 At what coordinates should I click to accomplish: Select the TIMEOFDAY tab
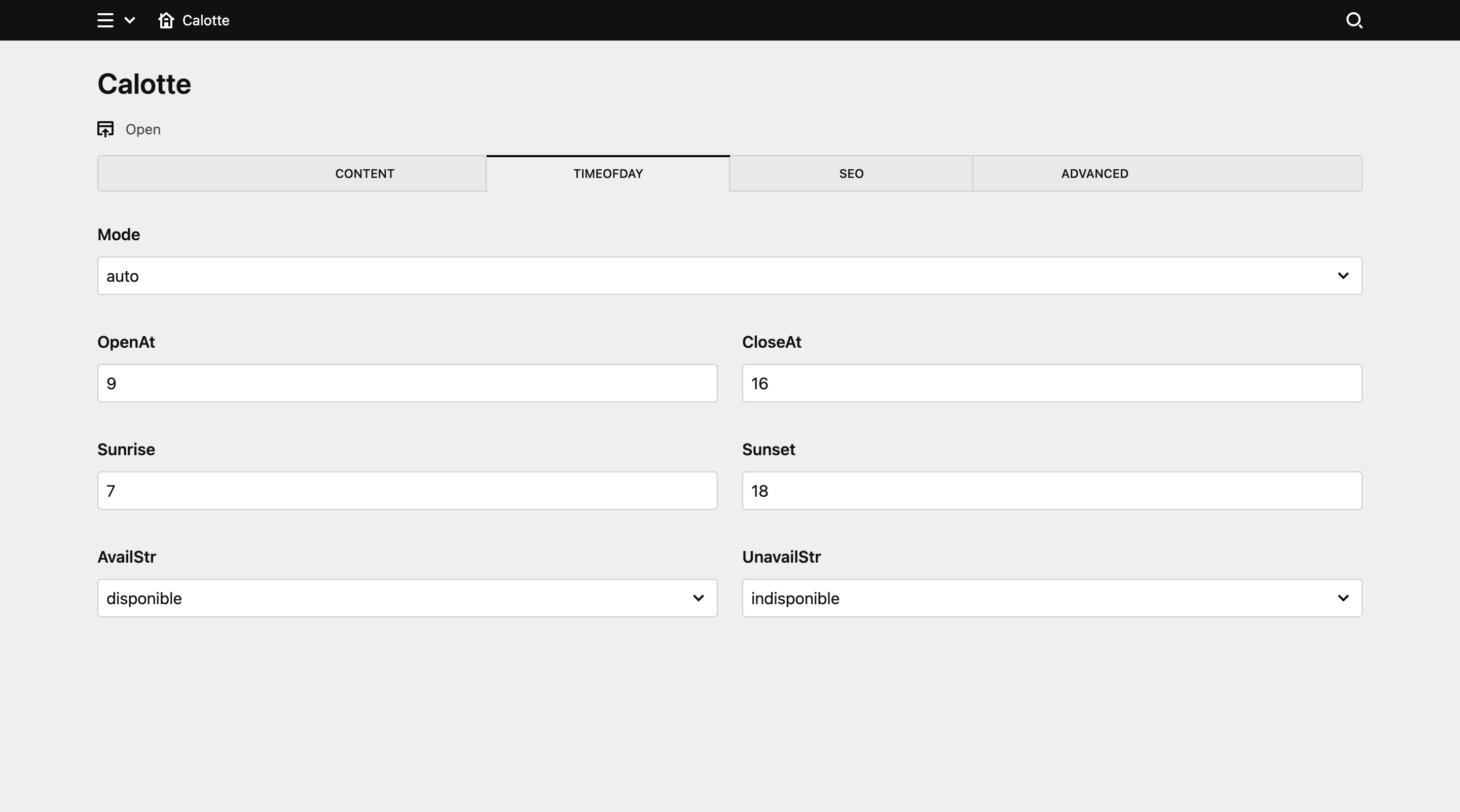click(608, 173)
